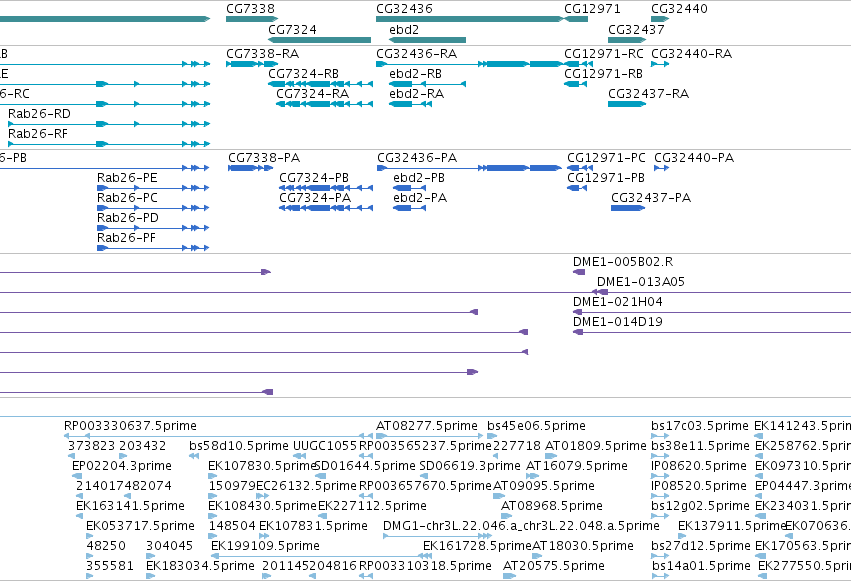851x581 pixels.
Task: Open EST EK183034.5prime
Action: tap(200, 566)
